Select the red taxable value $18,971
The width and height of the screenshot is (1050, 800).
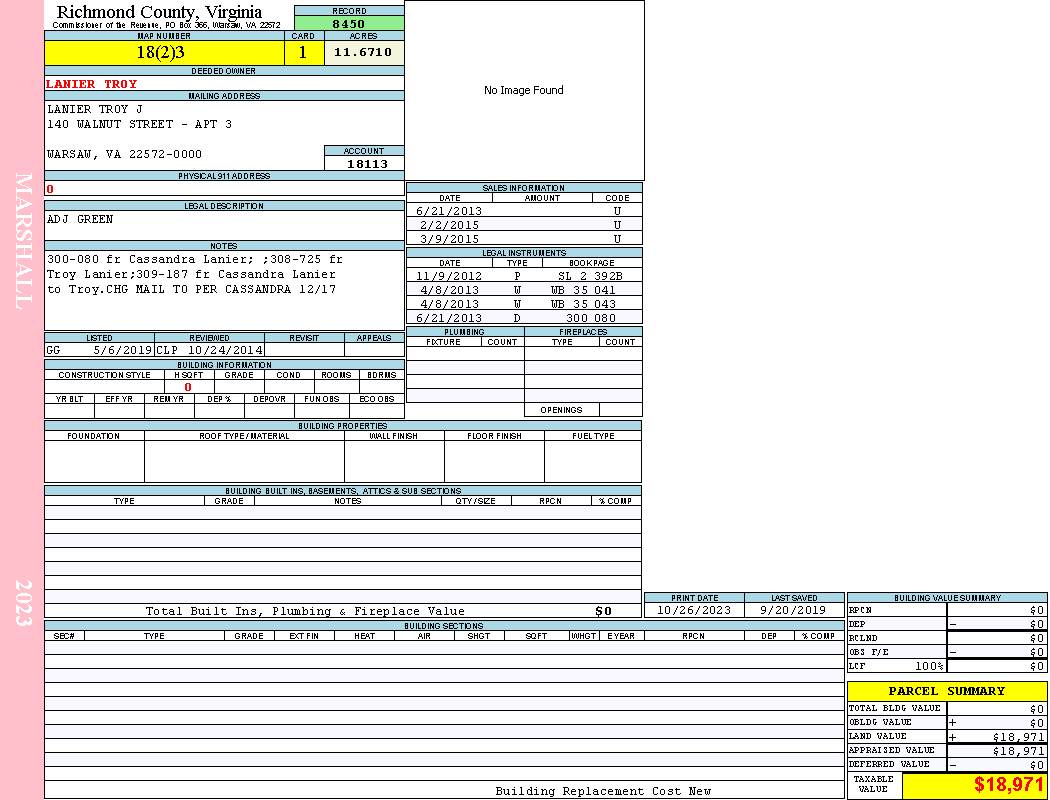1009,785
